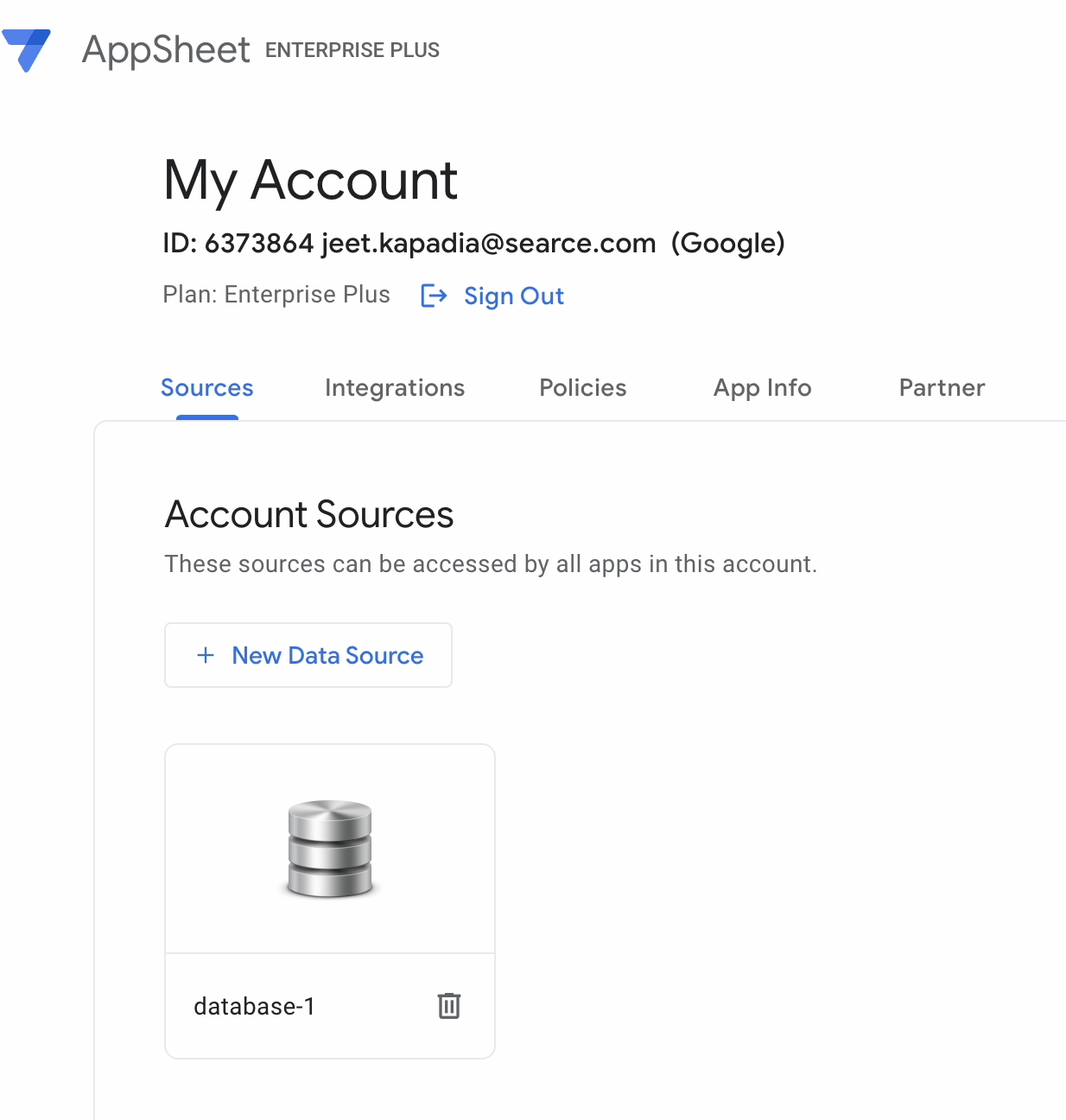This screenshot has width=1066, height=1120.
Task: Open the Partner tab
Action: click(x=942, y=388)
